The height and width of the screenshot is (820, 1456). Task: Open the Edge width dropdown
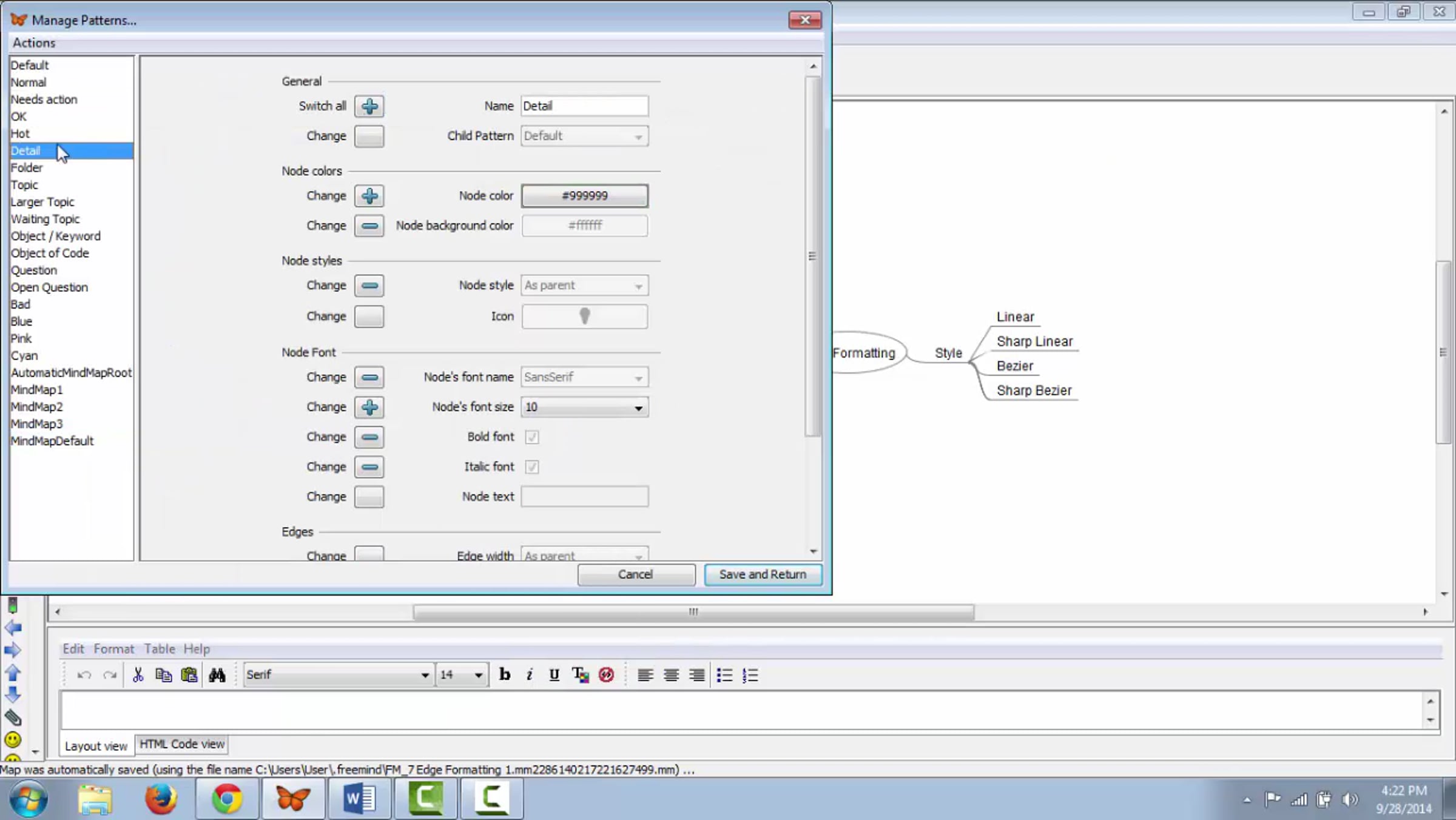[x=584, y=554]
